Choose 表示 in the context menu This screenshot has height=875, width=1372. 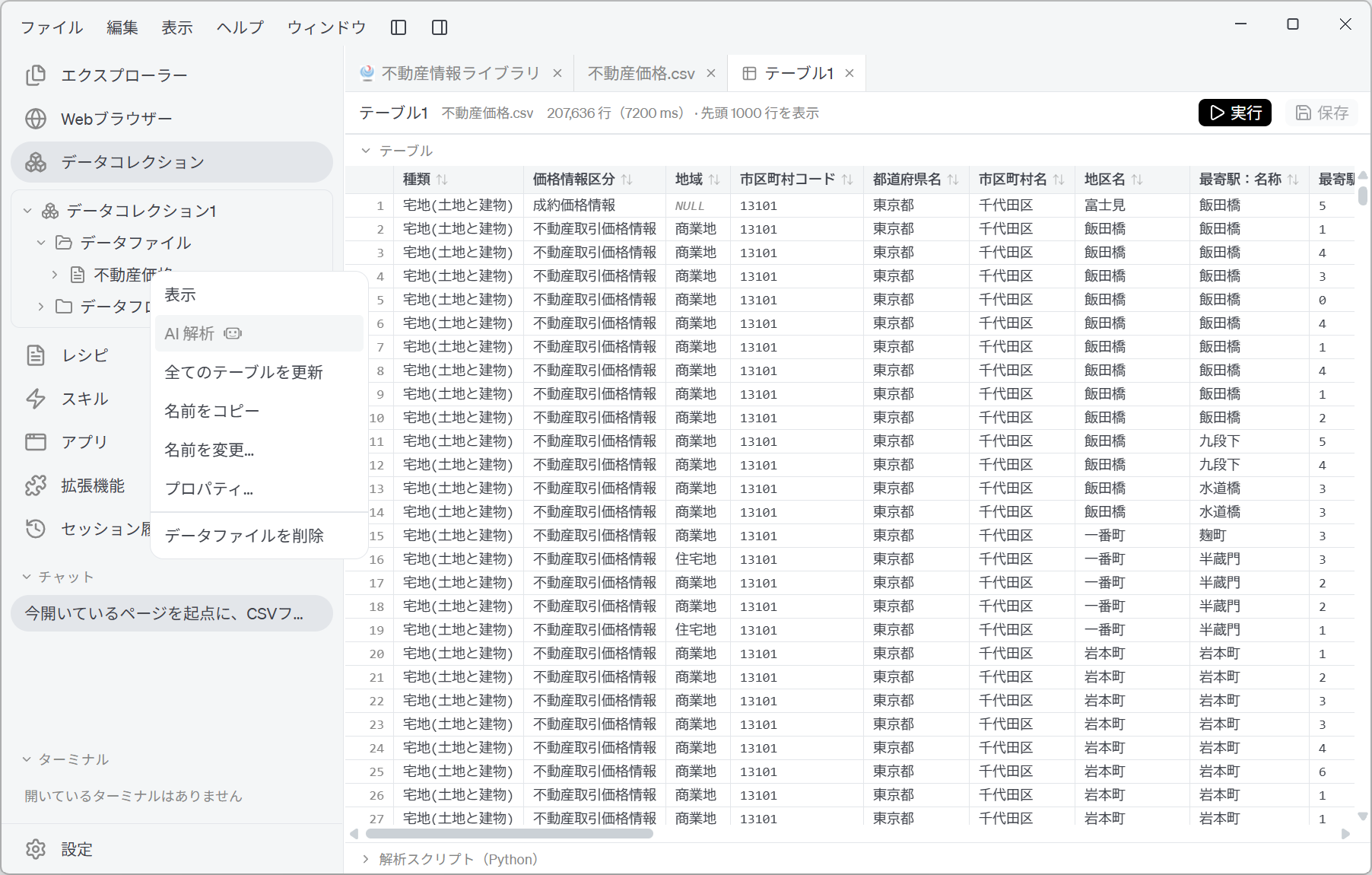(259, 294)
